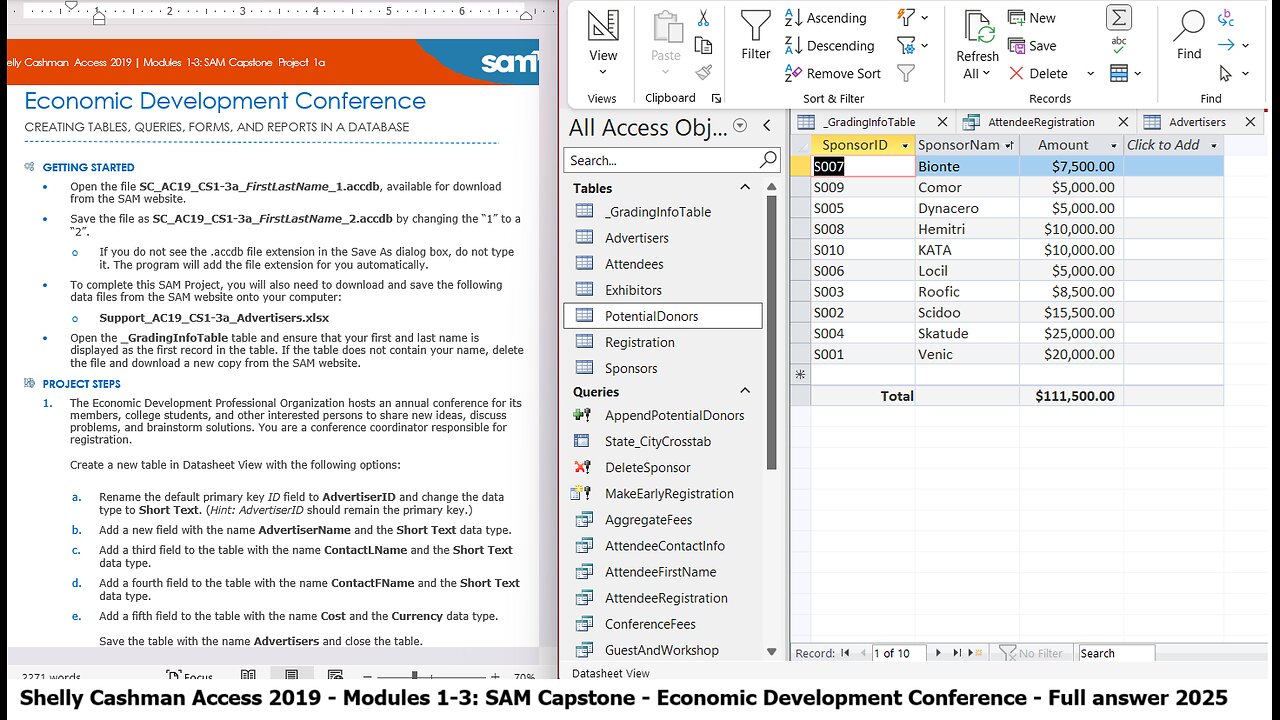Image resolution: width=1280 pixels, height=720 pixels.
Task: Open the Clipboard pane dialog launcher
Action: tap(716, 98)
